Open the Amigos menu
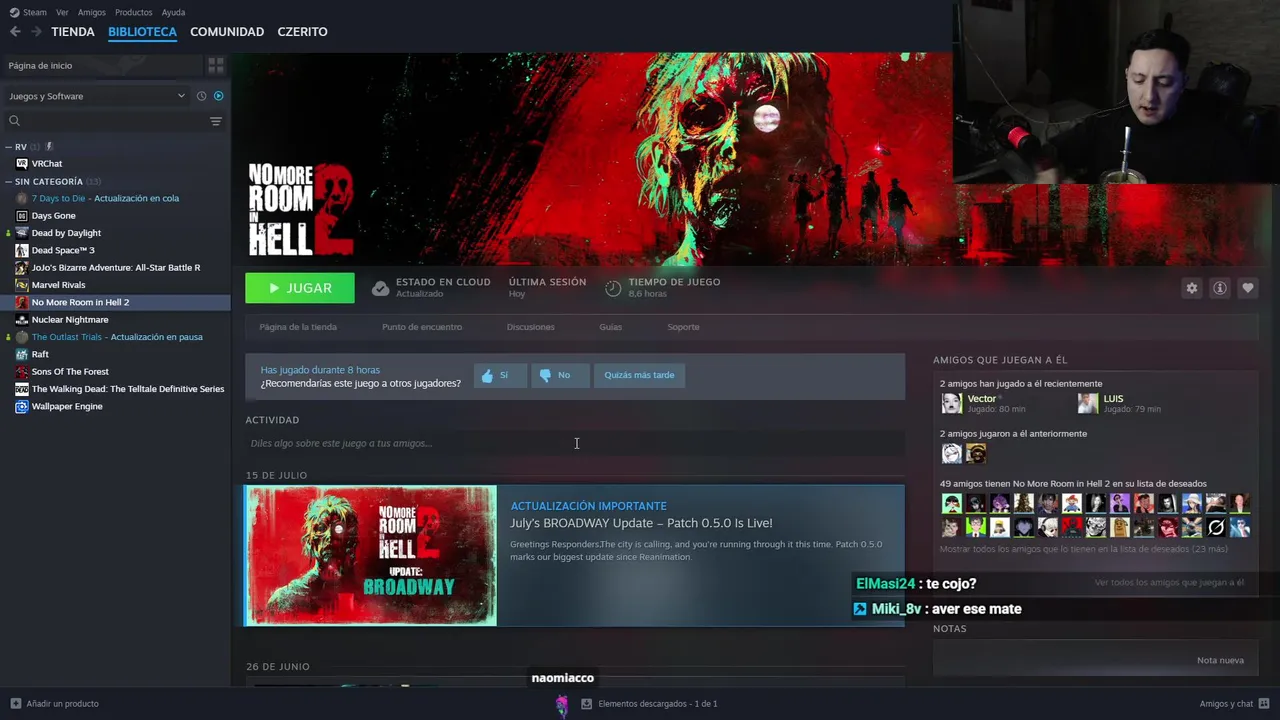Image resolution: width=1280 pixels, height=720 pixels. click(x=92, y=12)
